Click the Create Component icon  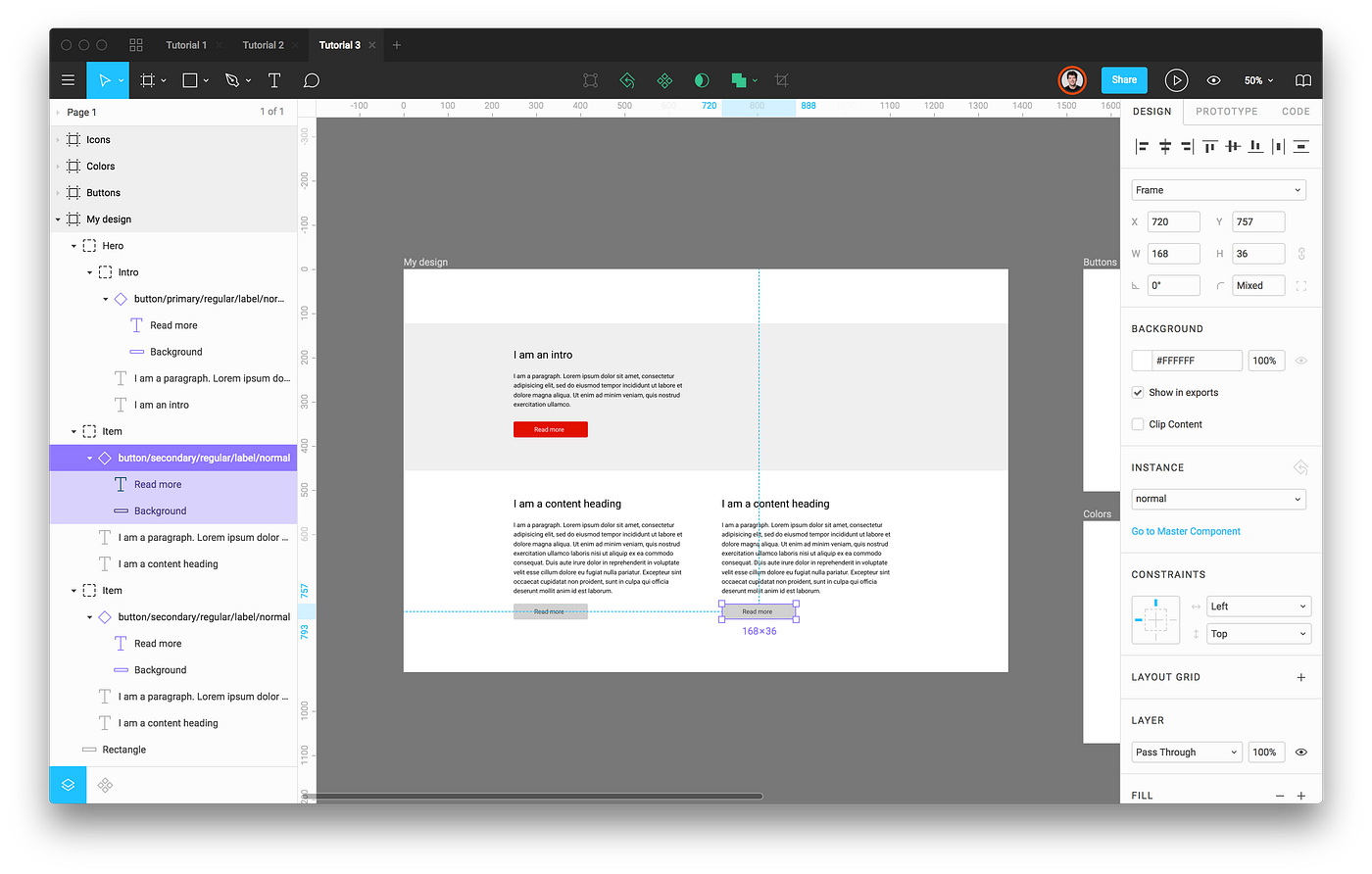(x=664, y=80)
